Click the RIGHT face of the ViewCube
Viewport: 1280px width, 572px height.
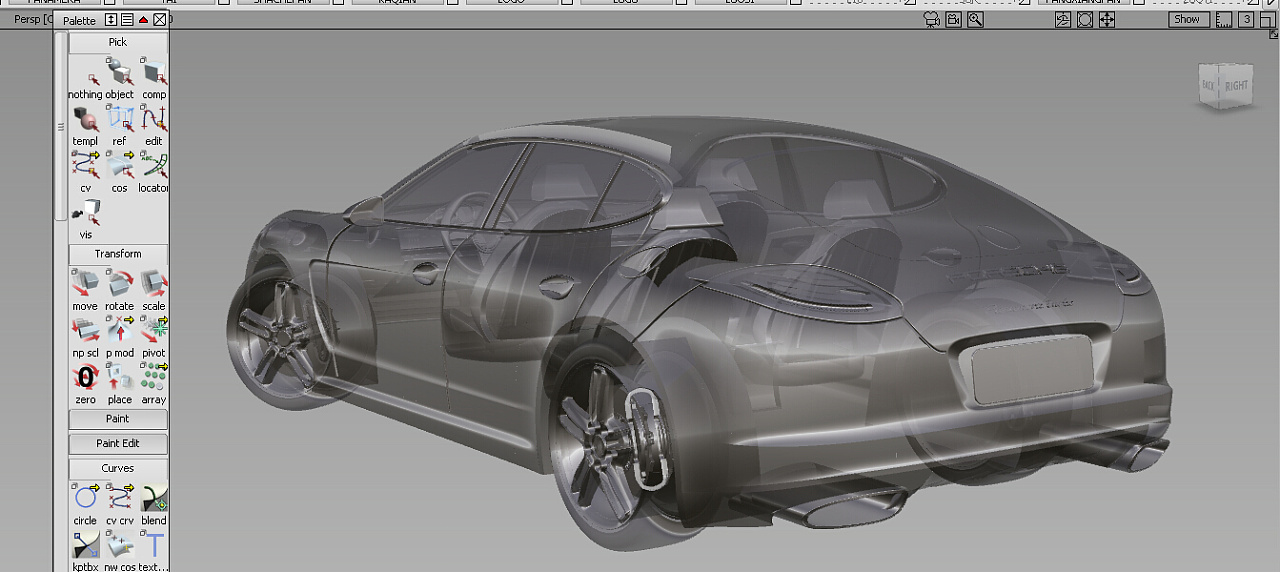coord(1237,86)
